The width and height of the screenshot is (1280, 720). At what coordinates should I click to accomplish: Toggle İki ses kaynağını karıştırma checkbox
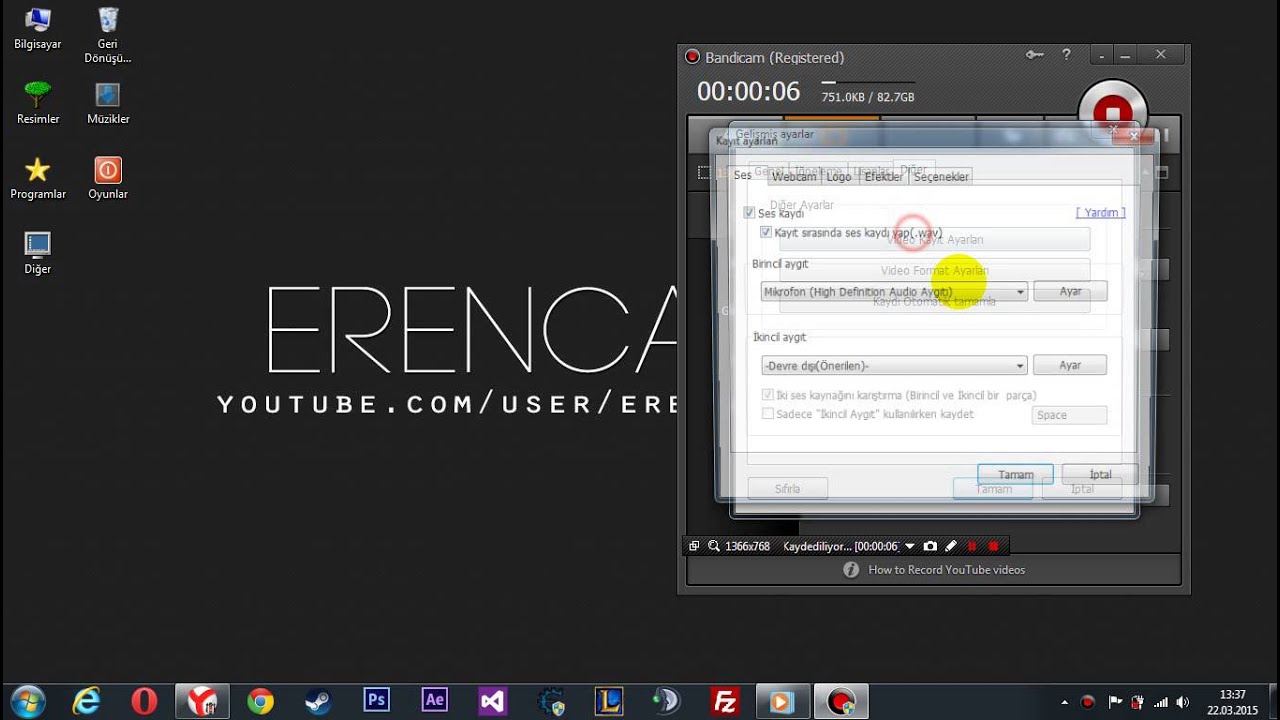point(768,395)
